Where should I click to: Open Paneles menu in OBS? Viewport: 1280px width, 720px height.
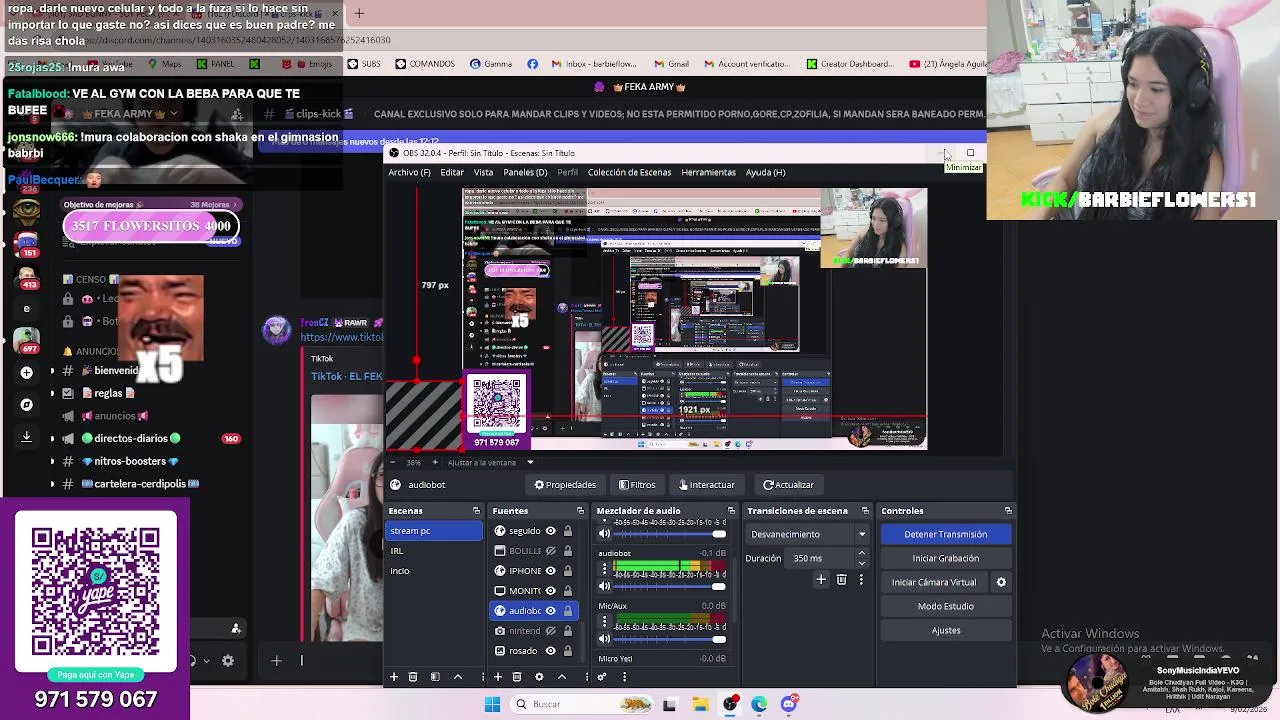click(525, 172)
